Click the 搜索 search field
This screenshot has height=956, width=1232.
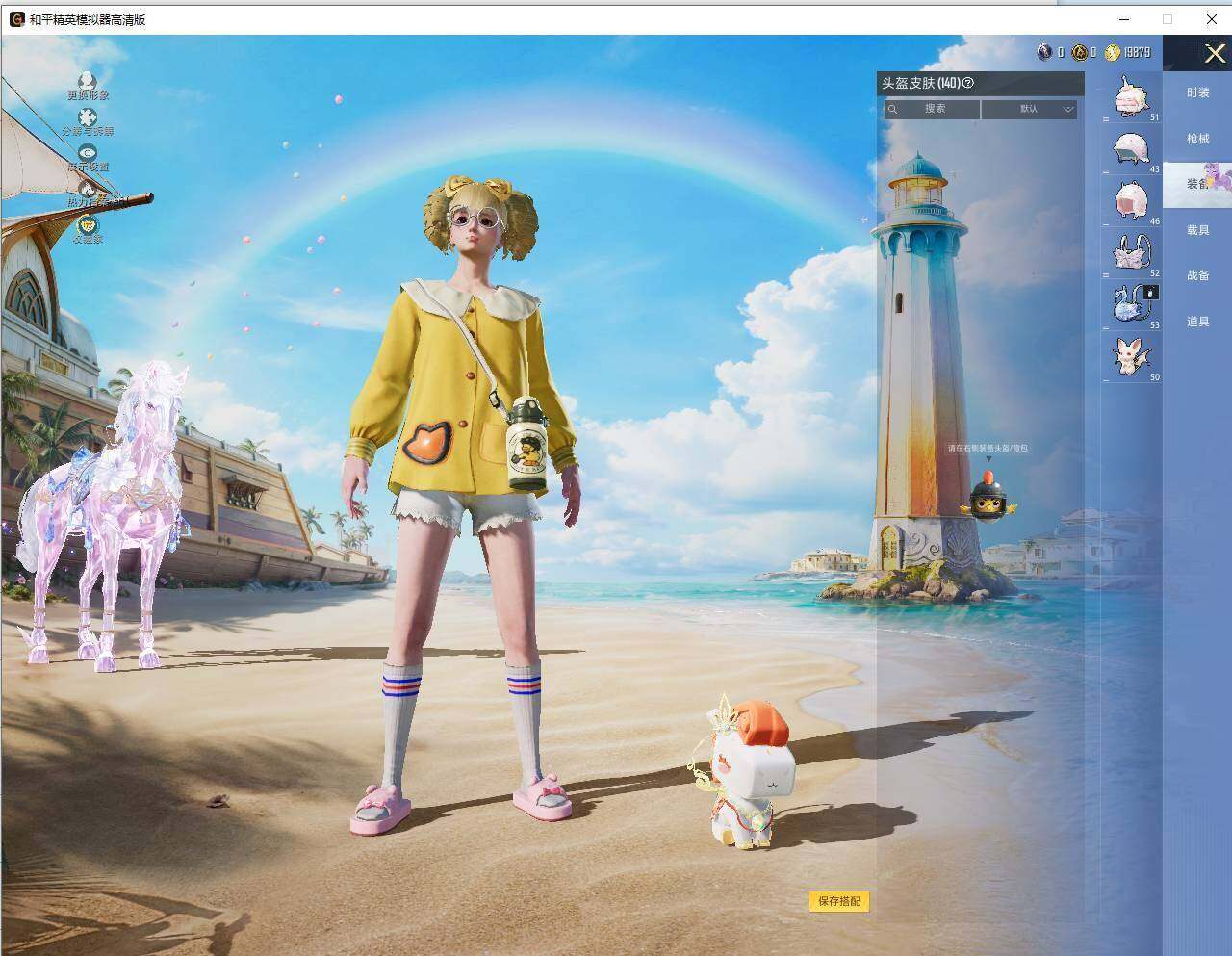click(932, 109)
